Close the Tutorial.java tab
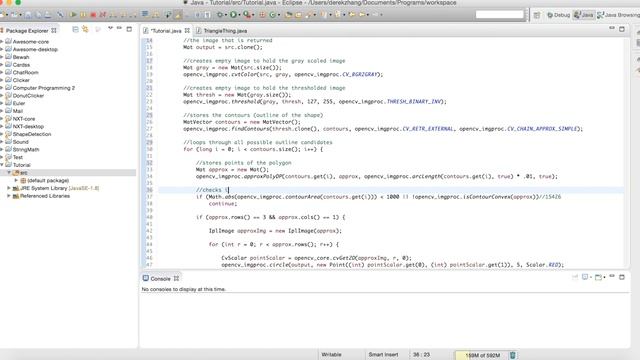This screenshot has width=640, height=360. (187, 31)
